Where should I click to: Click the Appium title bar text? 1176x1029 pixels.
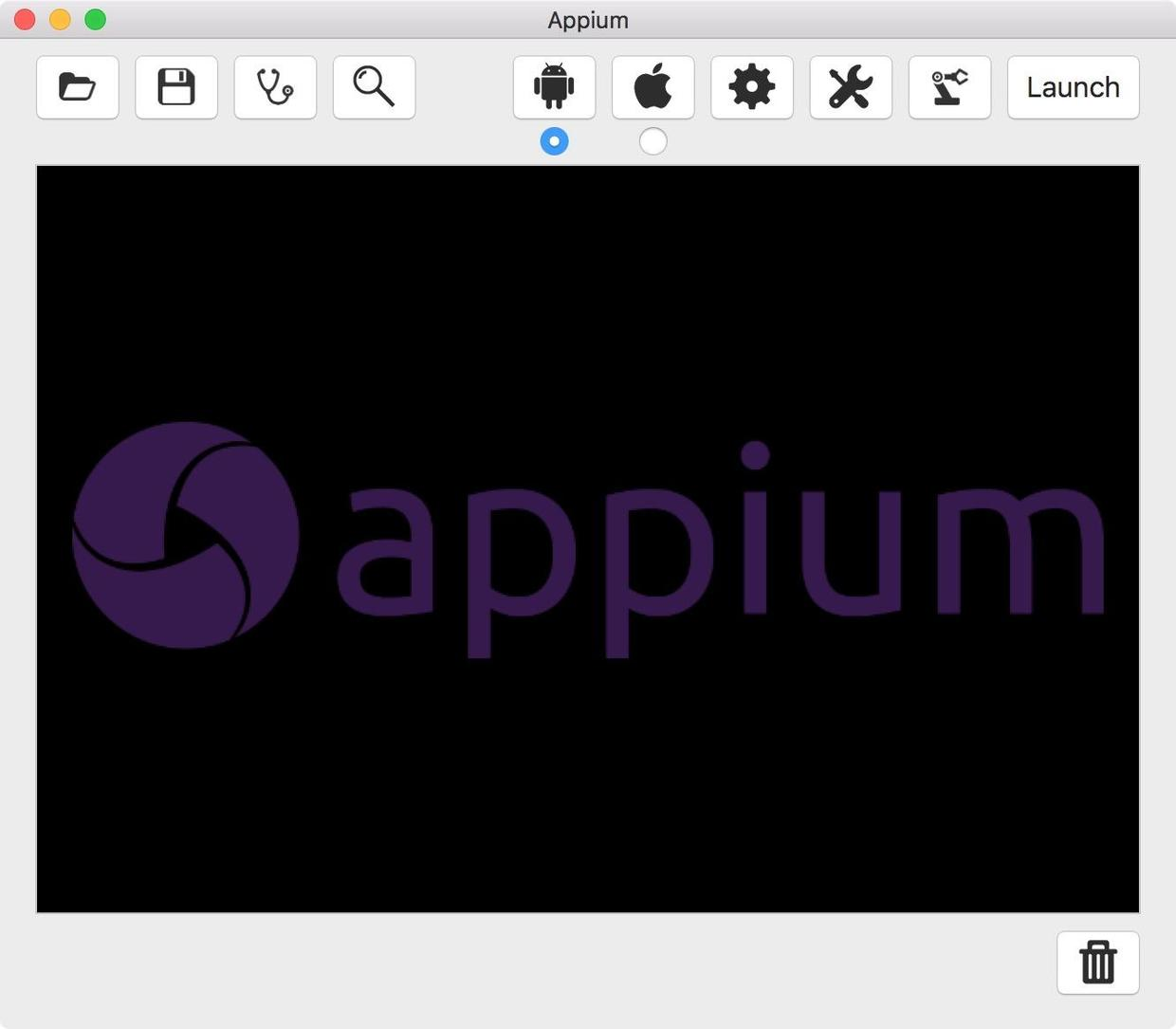click(587, 19)
